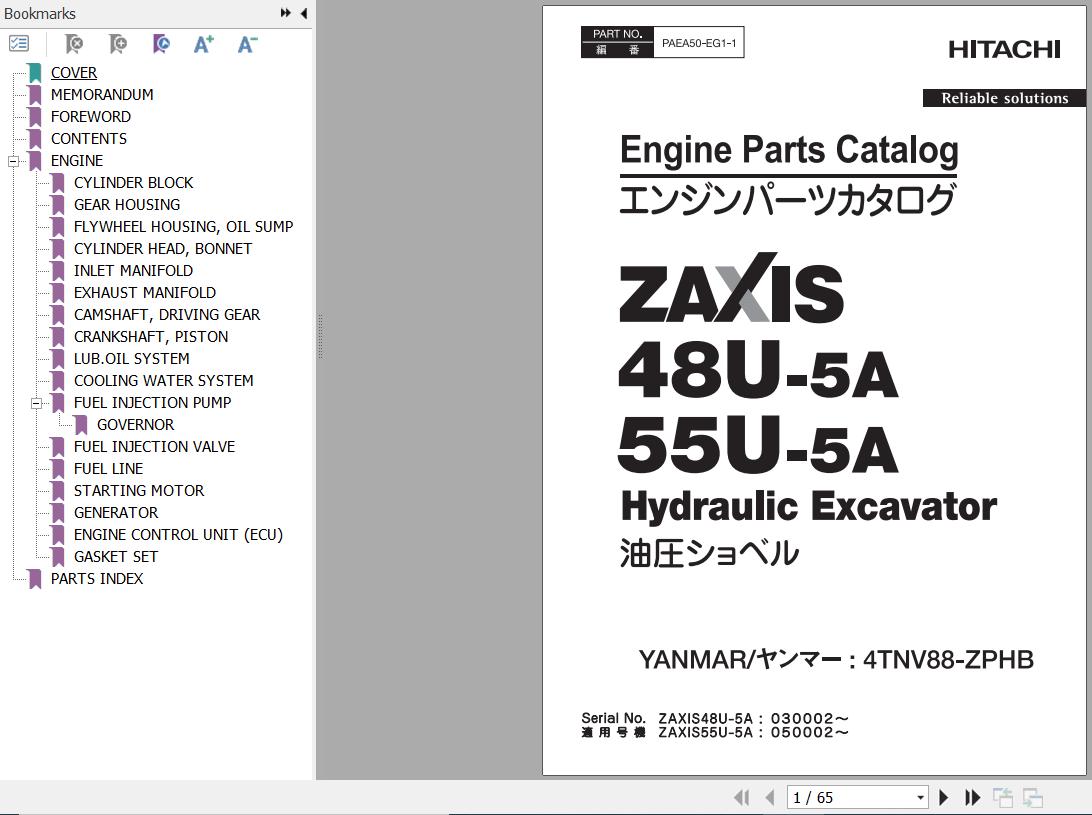Go to GEAR HOUSING bookmark

coord(127,205)
